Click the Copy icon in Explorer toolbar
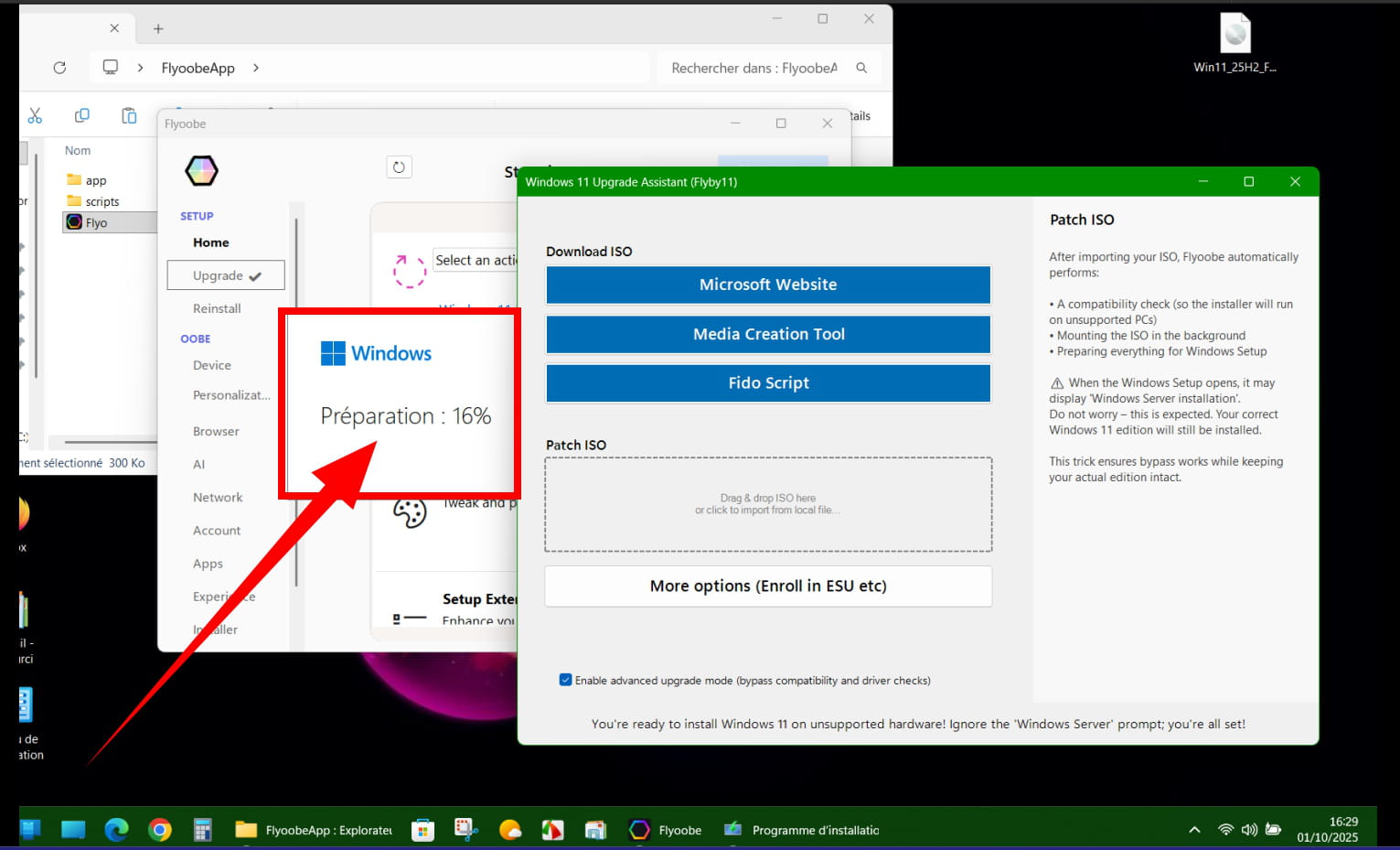 point(81,115)
